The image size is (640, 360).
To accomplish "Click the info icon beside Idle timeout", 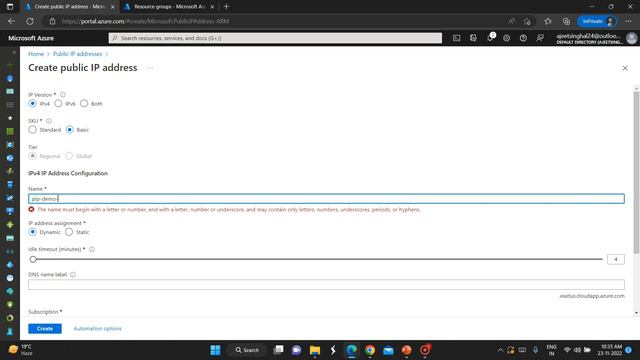I will coord(92,249).
